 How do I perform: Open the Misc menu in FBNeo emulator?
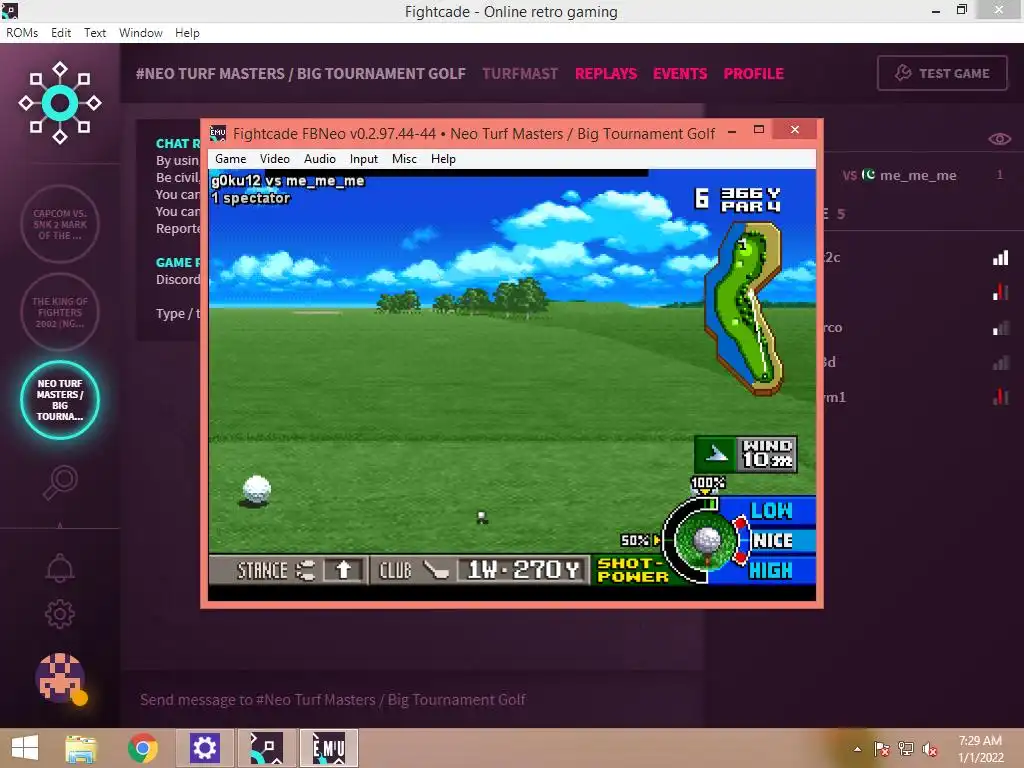(404, 159)
